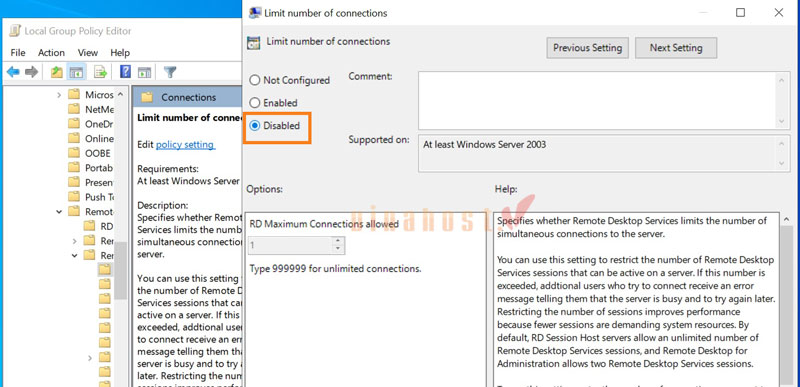Go forward with the gray right arrow
The height and width of the screenshot is (387, 800).
32,72
